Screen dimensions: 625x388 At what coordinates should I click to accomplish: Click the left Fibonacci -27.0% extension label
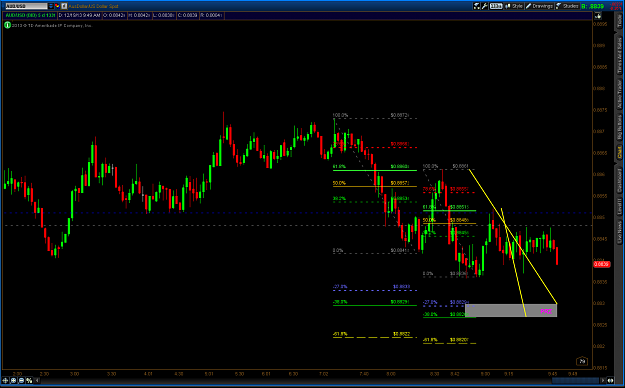pyautogui.click(x=340, y=287)
